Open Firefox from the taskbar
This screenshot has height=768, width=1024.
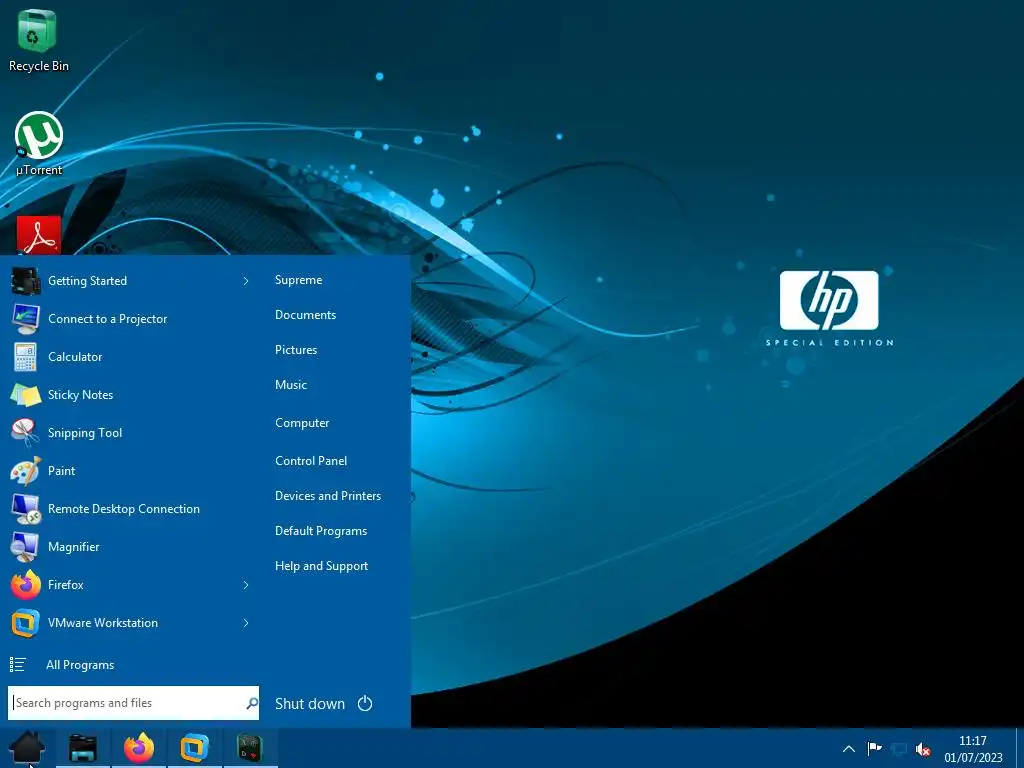[x=139, y=748]
